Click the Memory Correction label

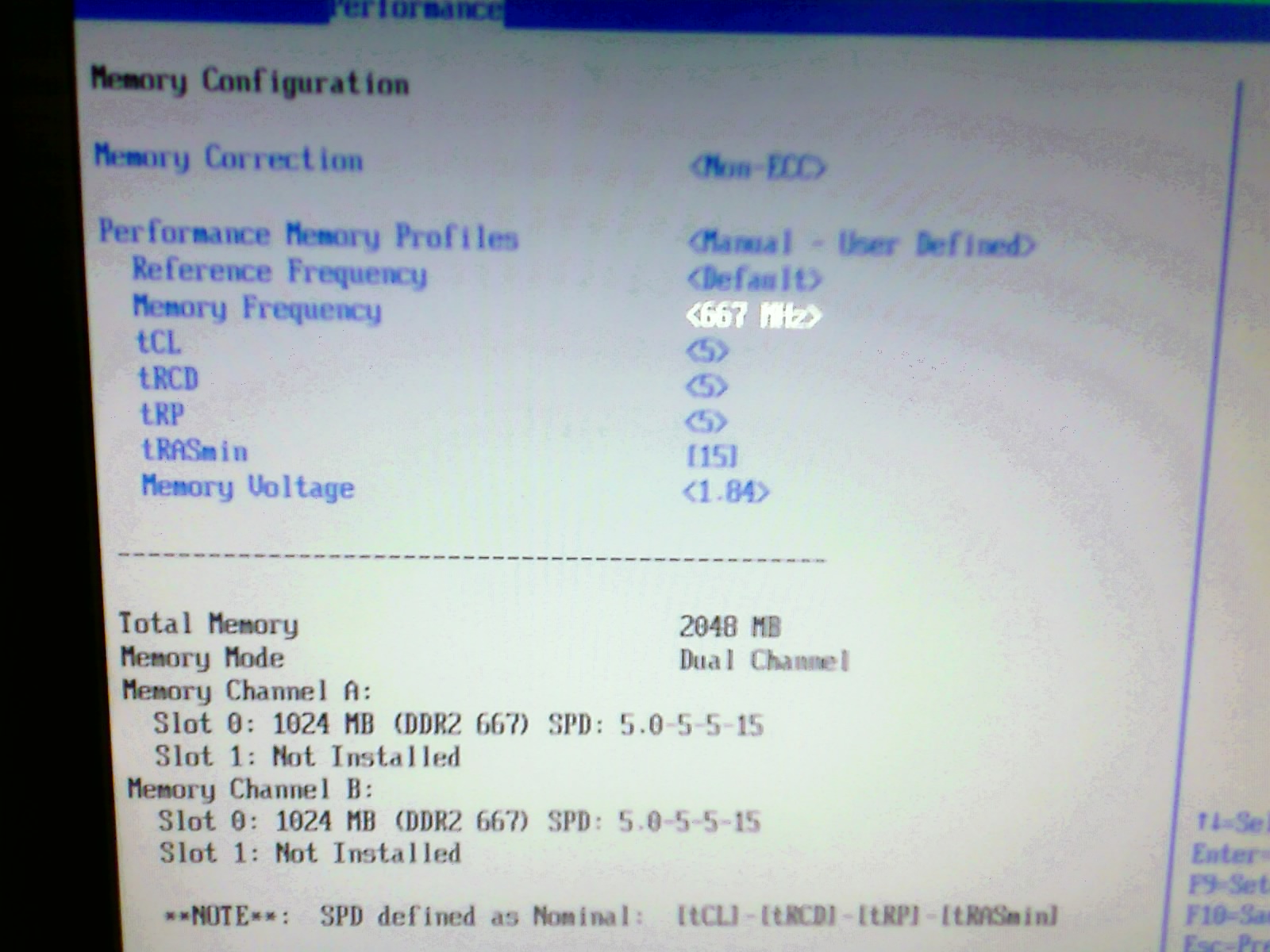point(229,158)
